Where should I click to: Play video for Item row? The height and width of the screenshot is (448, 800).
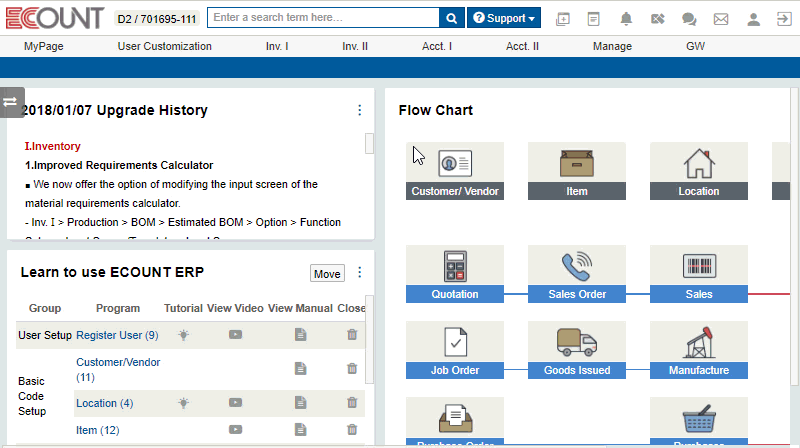(x=235, y=430)
